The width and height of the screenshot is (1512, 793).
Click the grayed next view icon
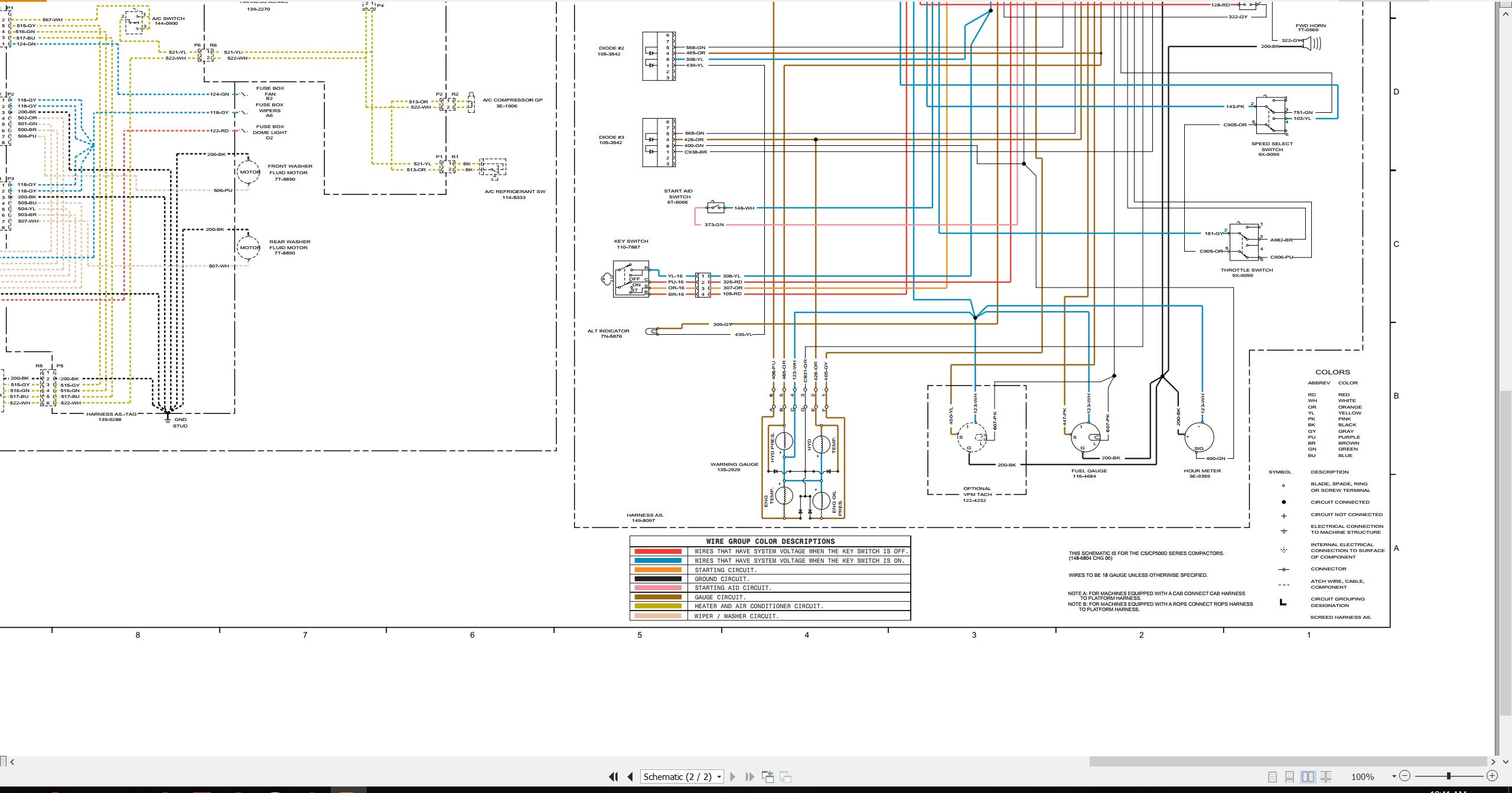786,777
